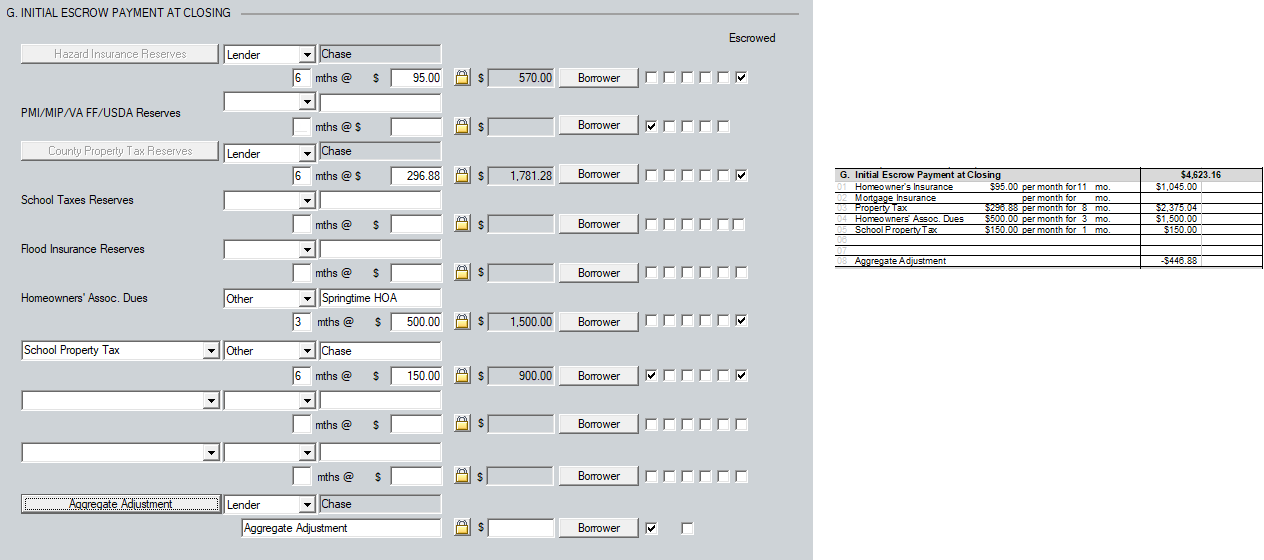The width and height of the screenshot is (1264, 560).
Task: Click the County Property Tax Reserves button
Action: tap(120, 151)
